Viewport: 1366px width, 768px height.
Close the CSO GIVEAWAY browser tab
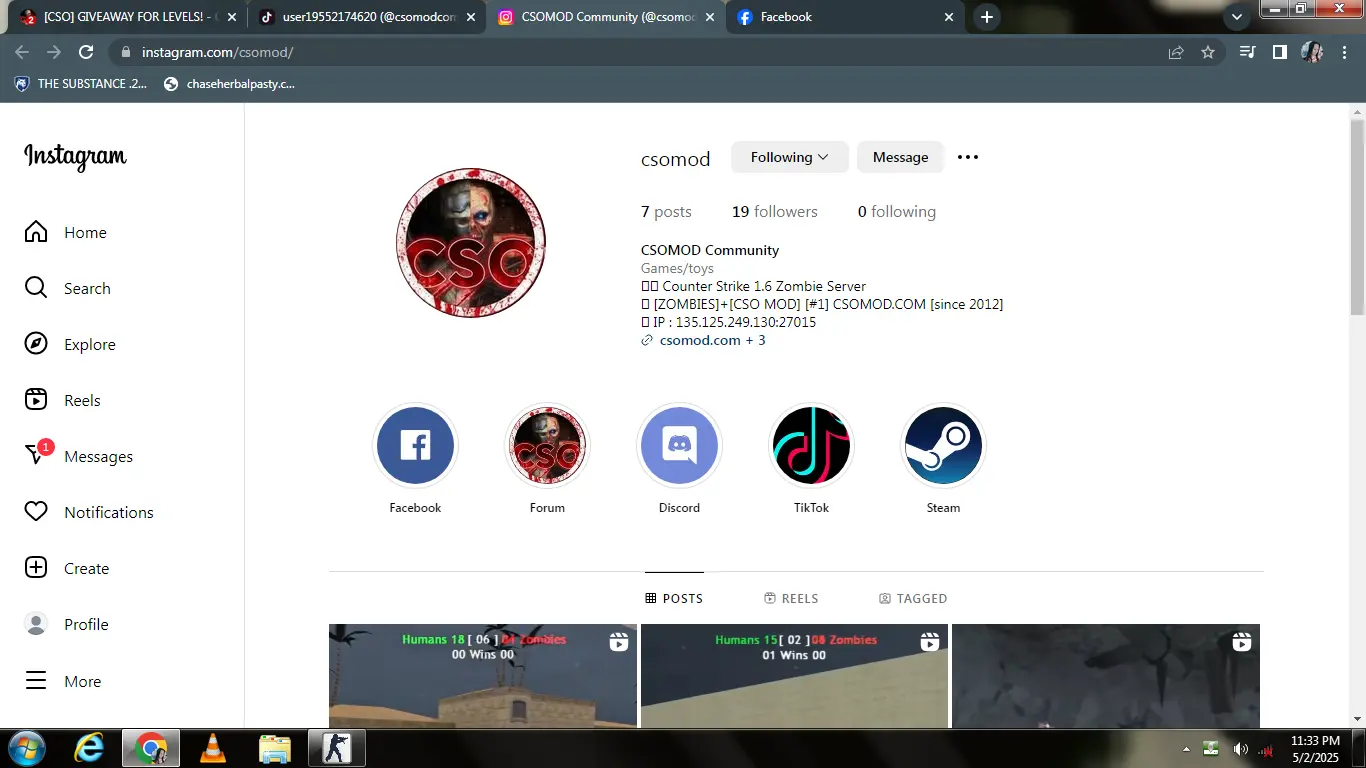232,17
